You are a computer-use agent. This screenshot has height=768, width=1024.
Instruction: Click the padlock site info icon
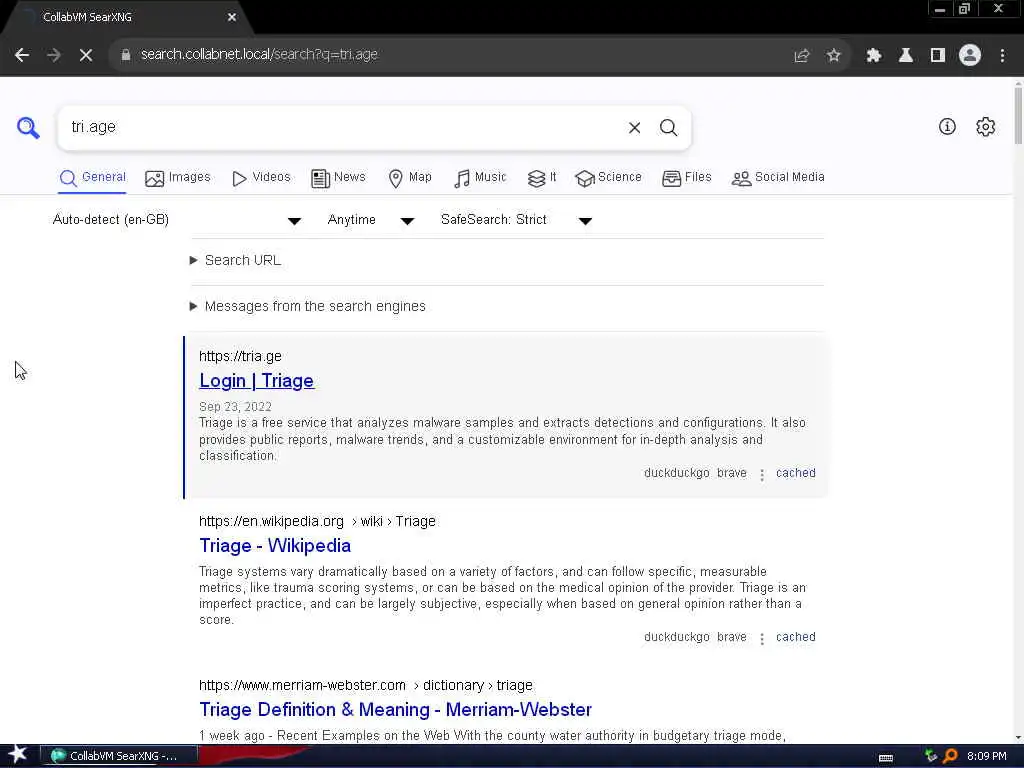coord(126,55)
